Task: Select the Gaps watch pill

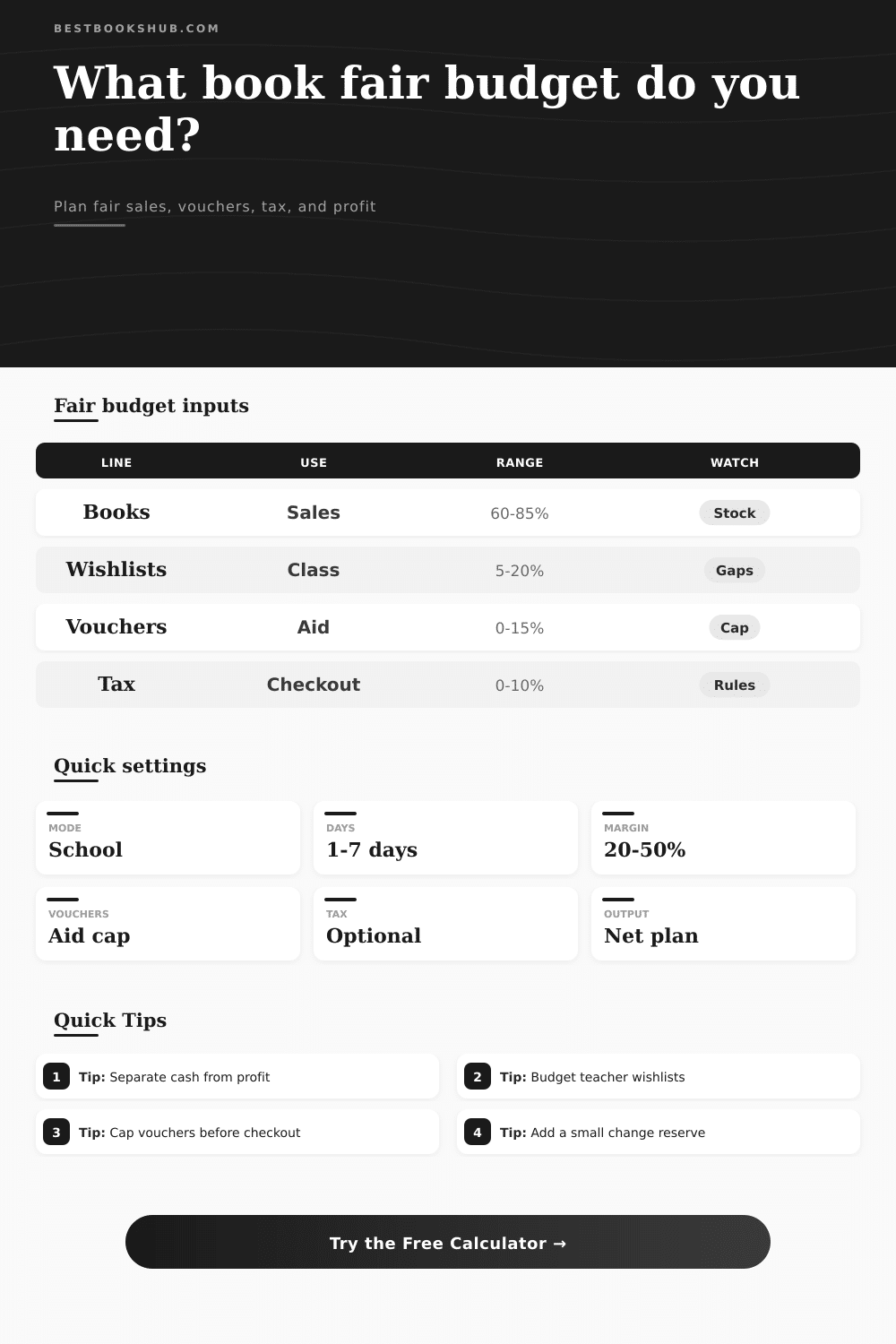Action: click(x=735, y=570)
